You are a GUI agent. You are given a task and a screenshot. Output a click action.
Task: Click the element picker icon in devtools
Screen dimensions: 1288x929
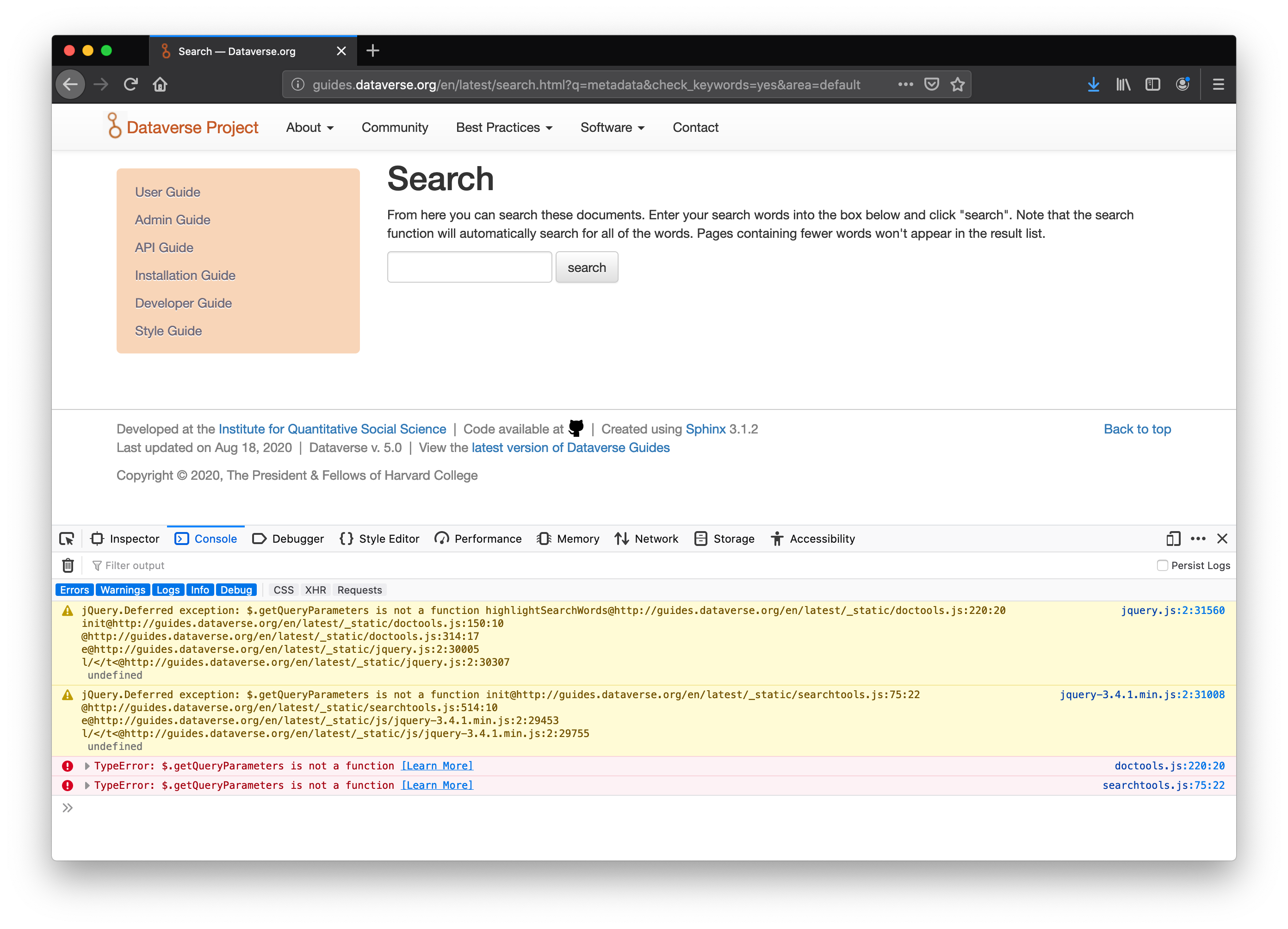[x=67, y=539]
